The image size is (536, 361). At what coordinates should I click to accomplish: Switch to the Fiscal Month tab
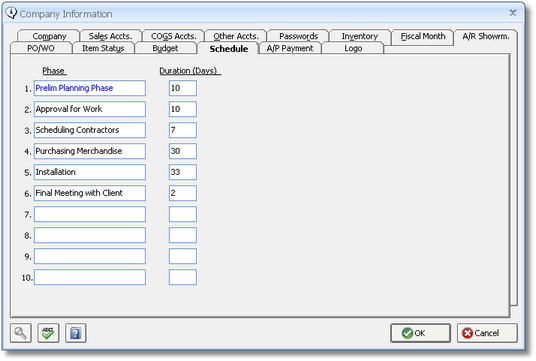coord(423,36)
